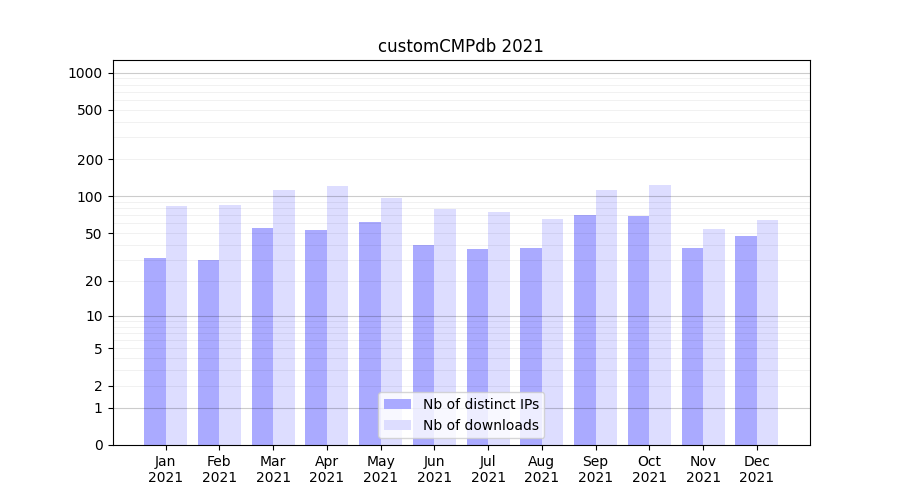This screenshot has height=500, width=900.
Task: Select the 'Nb of distinct IPs' legend label
Action: point(480,404)
